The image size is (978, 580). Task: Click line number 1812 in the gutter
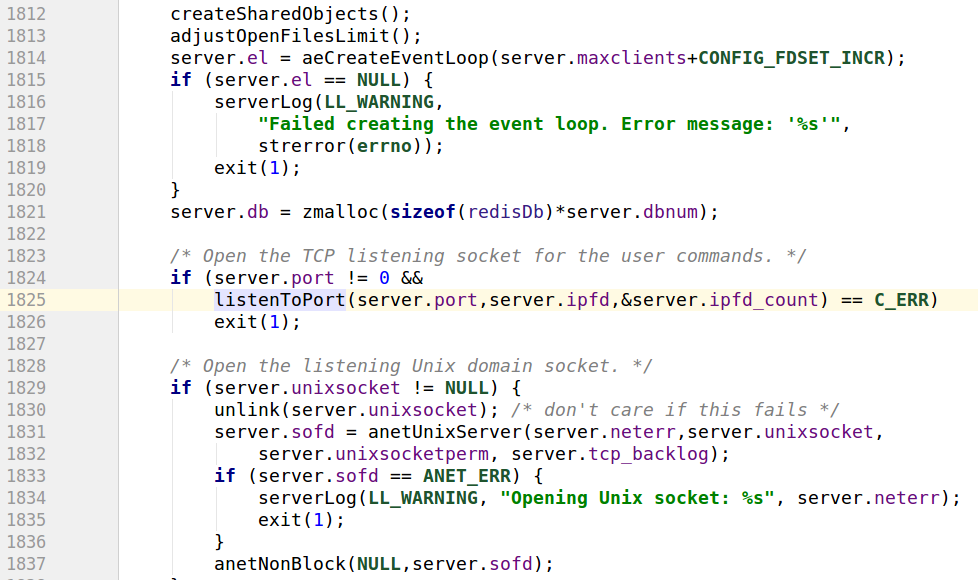click(26, 14)
